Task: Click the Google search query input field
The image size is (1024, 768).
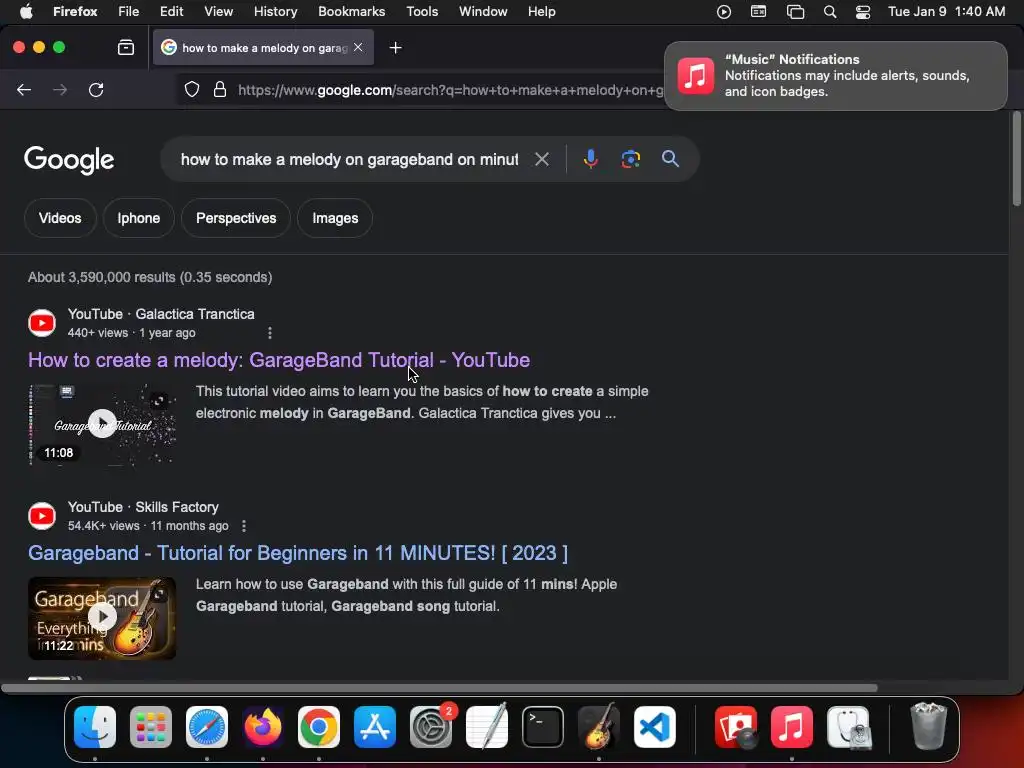Action: point(349,159)
